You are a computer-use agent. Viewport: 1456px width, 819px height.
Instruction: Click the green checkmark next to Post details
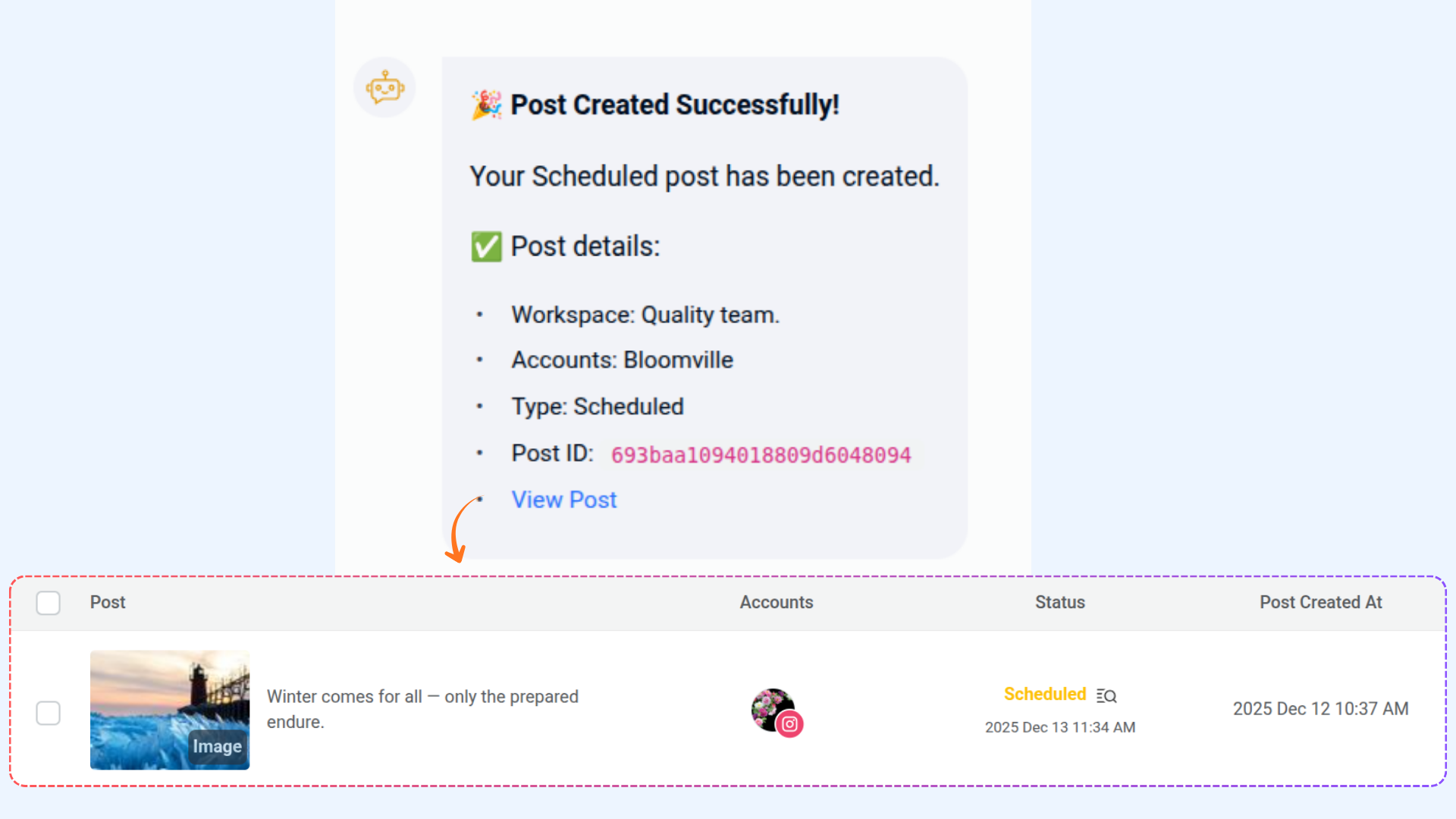[486, 246]
